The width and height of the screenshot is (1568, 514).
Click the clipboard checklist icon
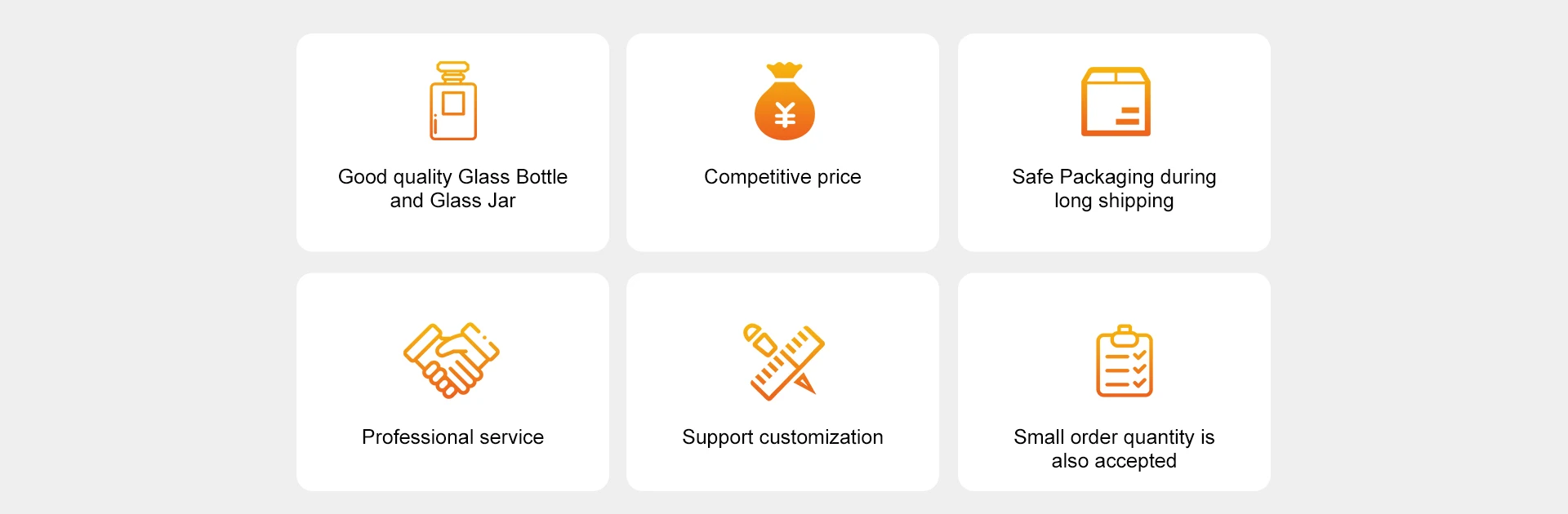(1124, 361)
